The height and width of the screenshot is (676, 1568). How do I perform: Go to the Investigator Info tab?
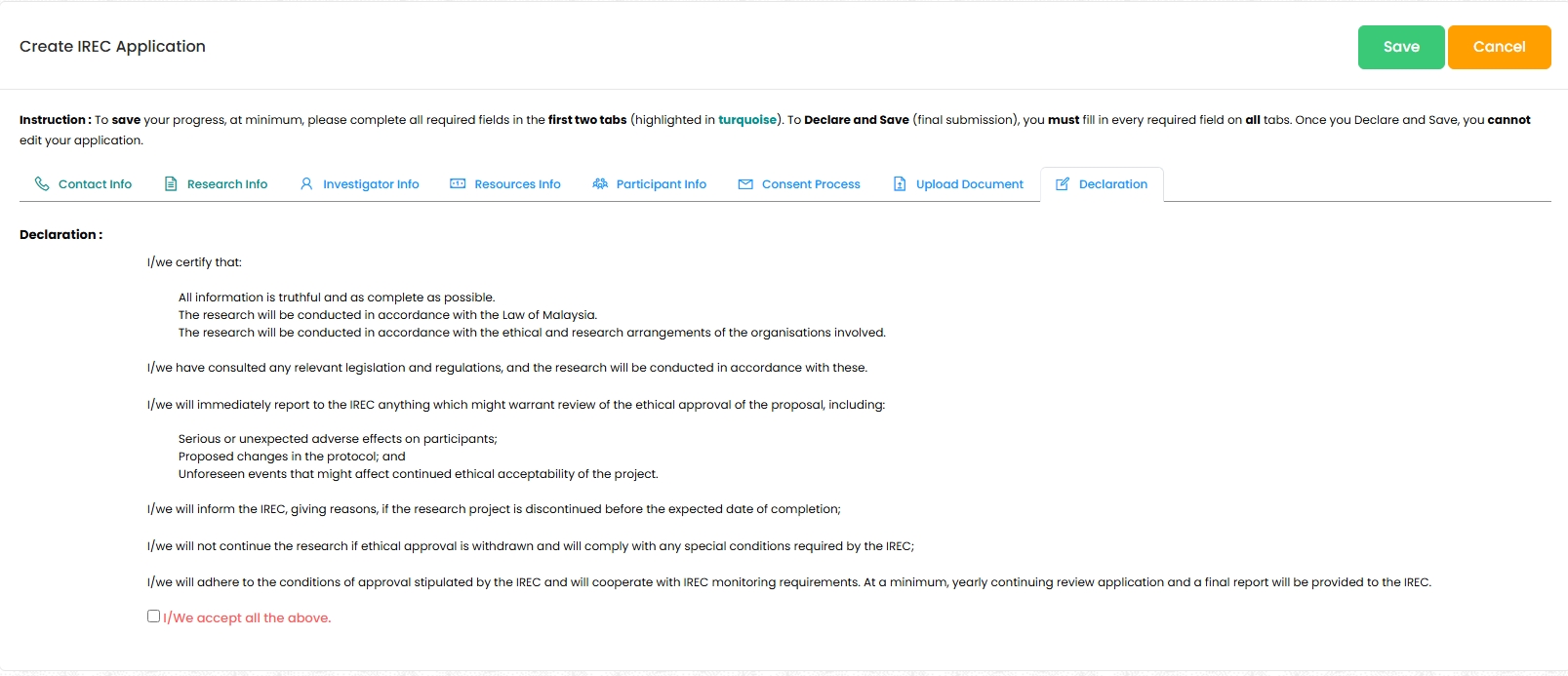coord(359,184)
